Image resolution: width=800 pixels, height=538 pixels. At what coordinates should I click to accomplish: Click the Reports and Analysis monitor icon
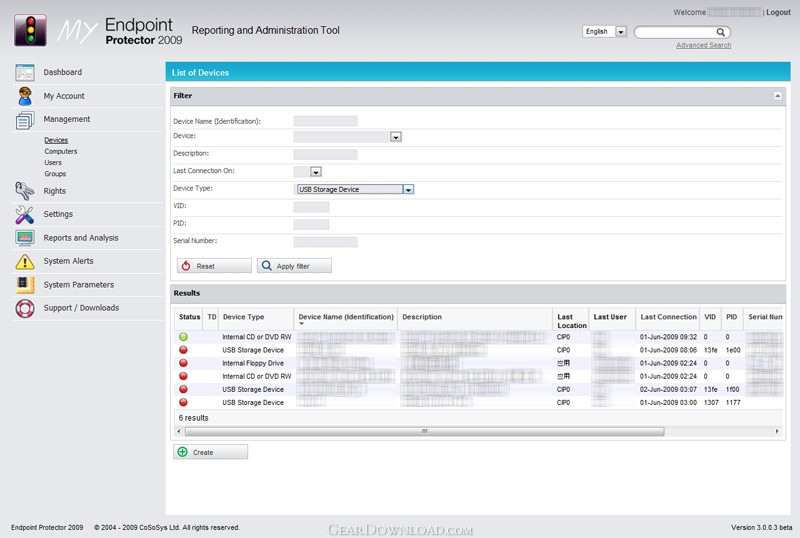tap(24, 238)
